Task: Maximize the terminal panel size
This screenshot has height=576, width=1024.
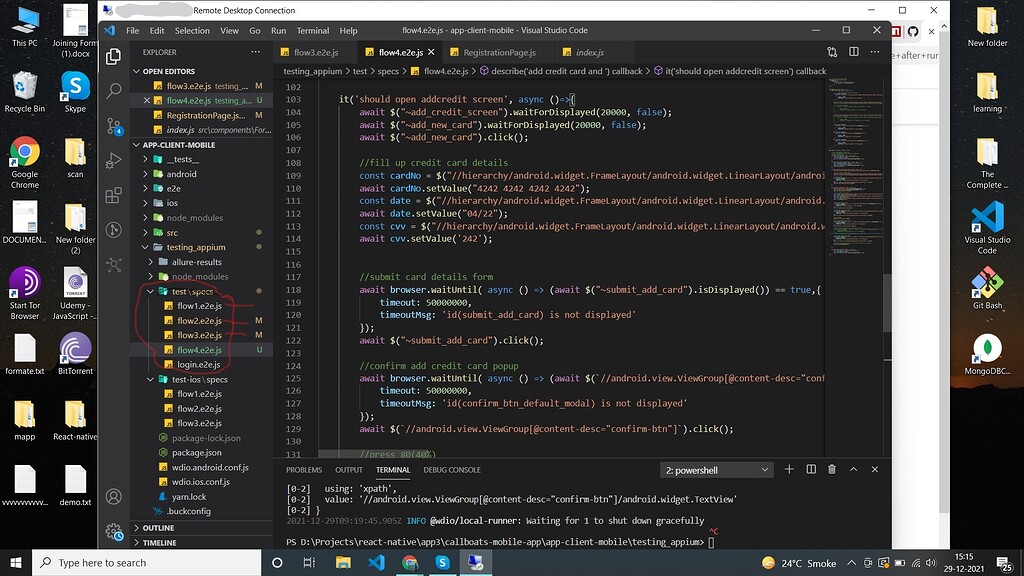Action: click(x=854, y=470)
